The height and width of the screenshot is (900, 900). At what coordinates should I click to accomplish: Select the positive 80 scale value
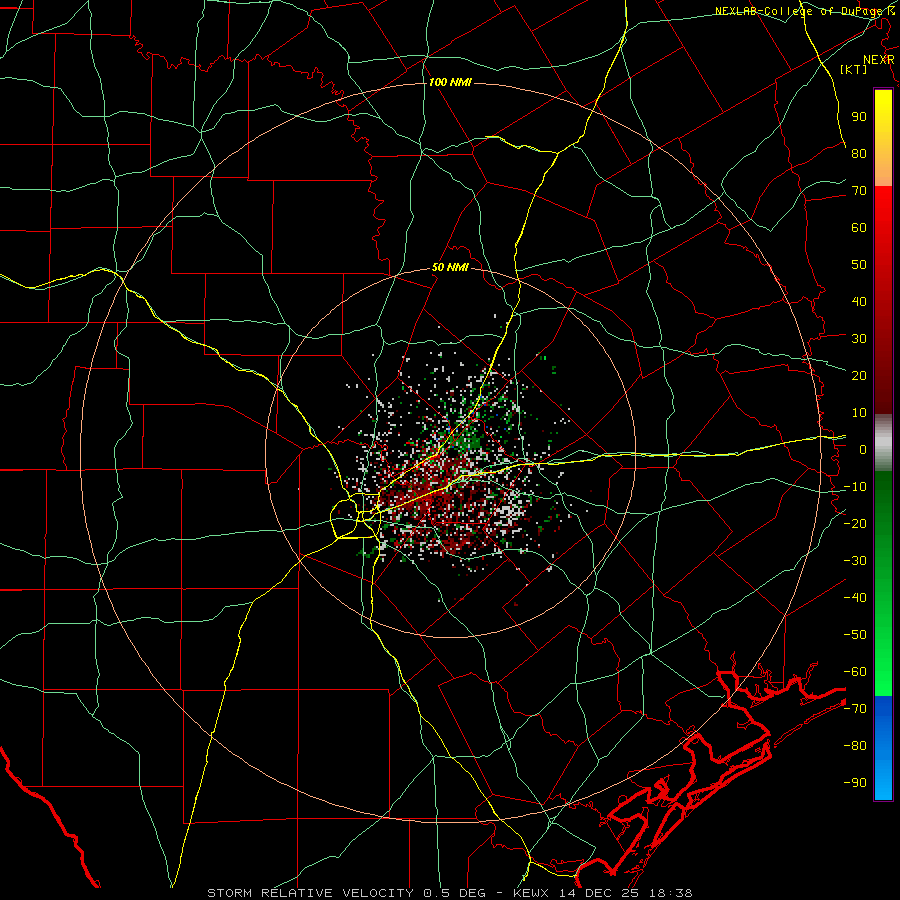[859, 153]
